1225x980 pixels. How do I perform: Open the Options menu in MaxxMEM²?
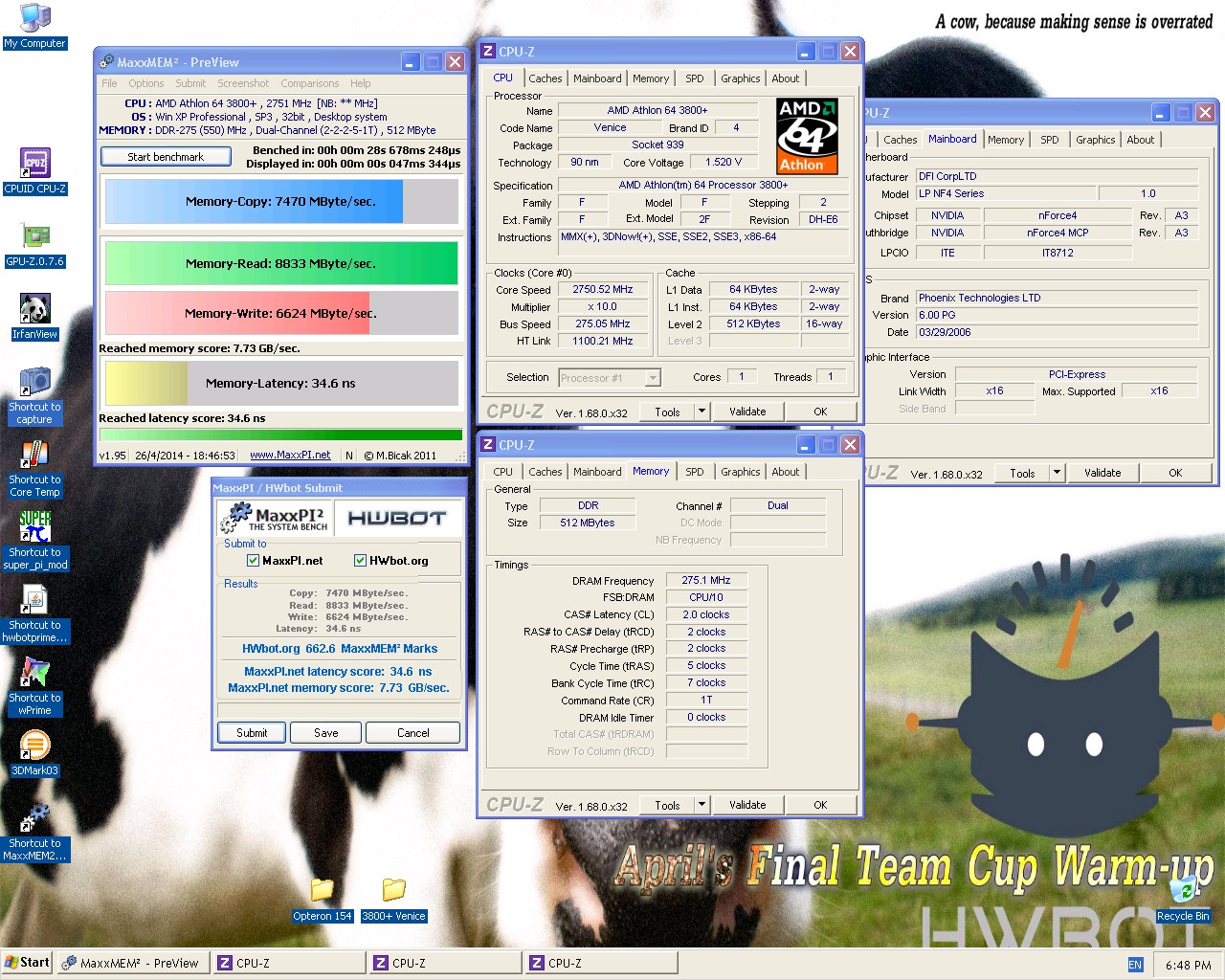[x=146, y=83]
